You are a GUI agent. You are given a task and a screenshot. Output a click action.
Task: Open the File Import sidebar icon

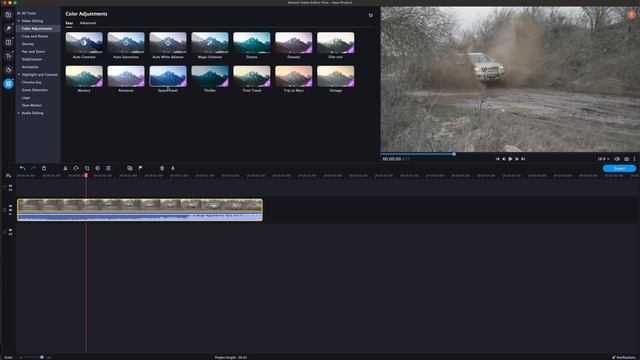8,15
